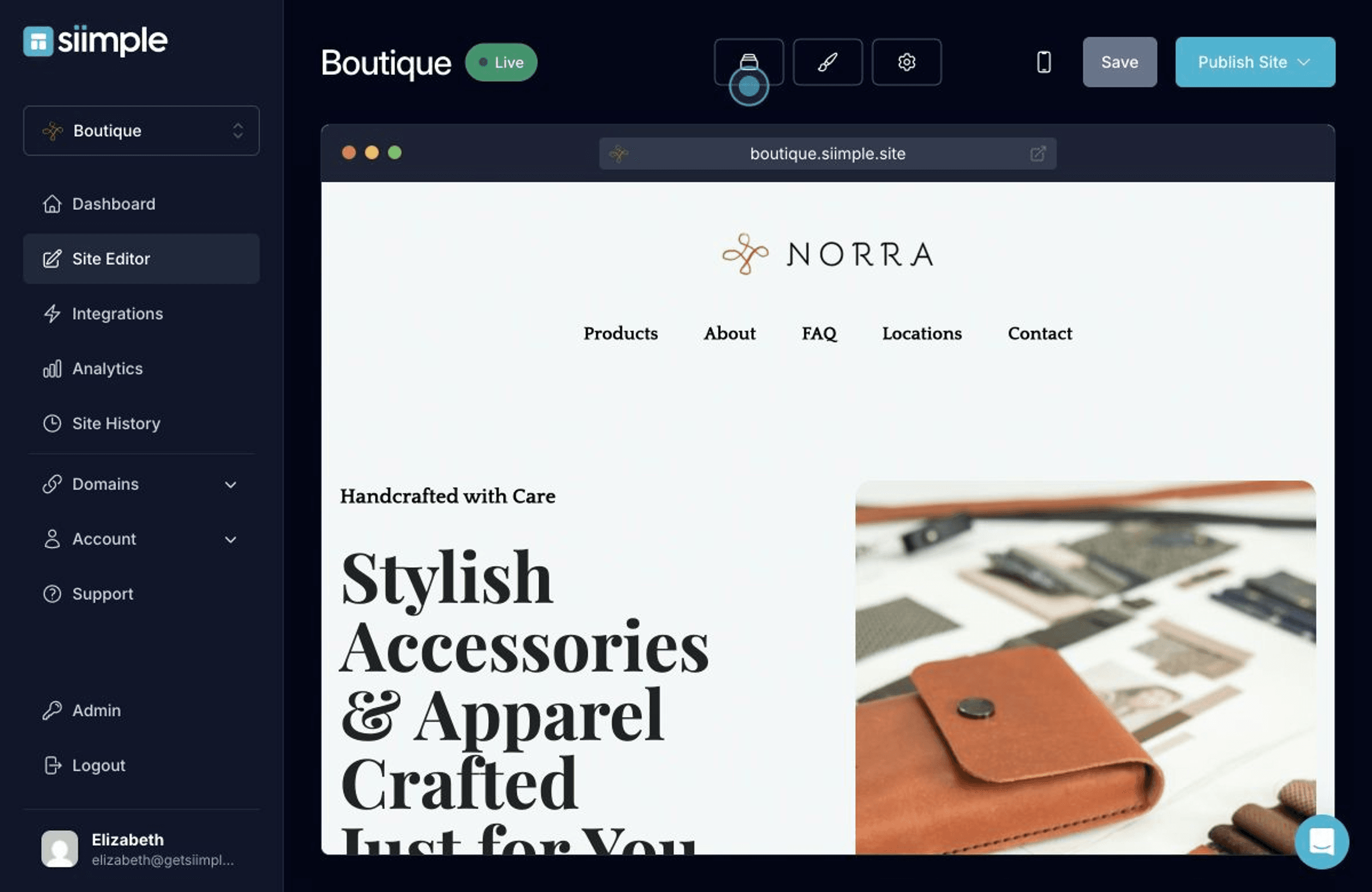Open the gear site settings button
The width and height of the screenshot is (1372, 892).
click(x=906, y=62)
